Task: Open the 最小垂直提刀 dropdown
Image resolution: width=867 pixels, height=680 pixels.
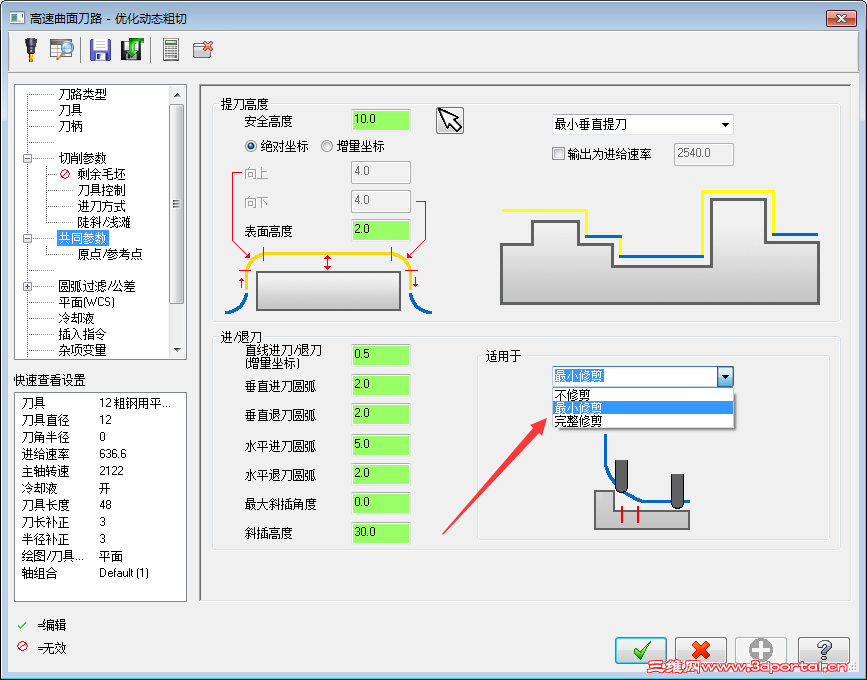Action: [x=643, y=124]
